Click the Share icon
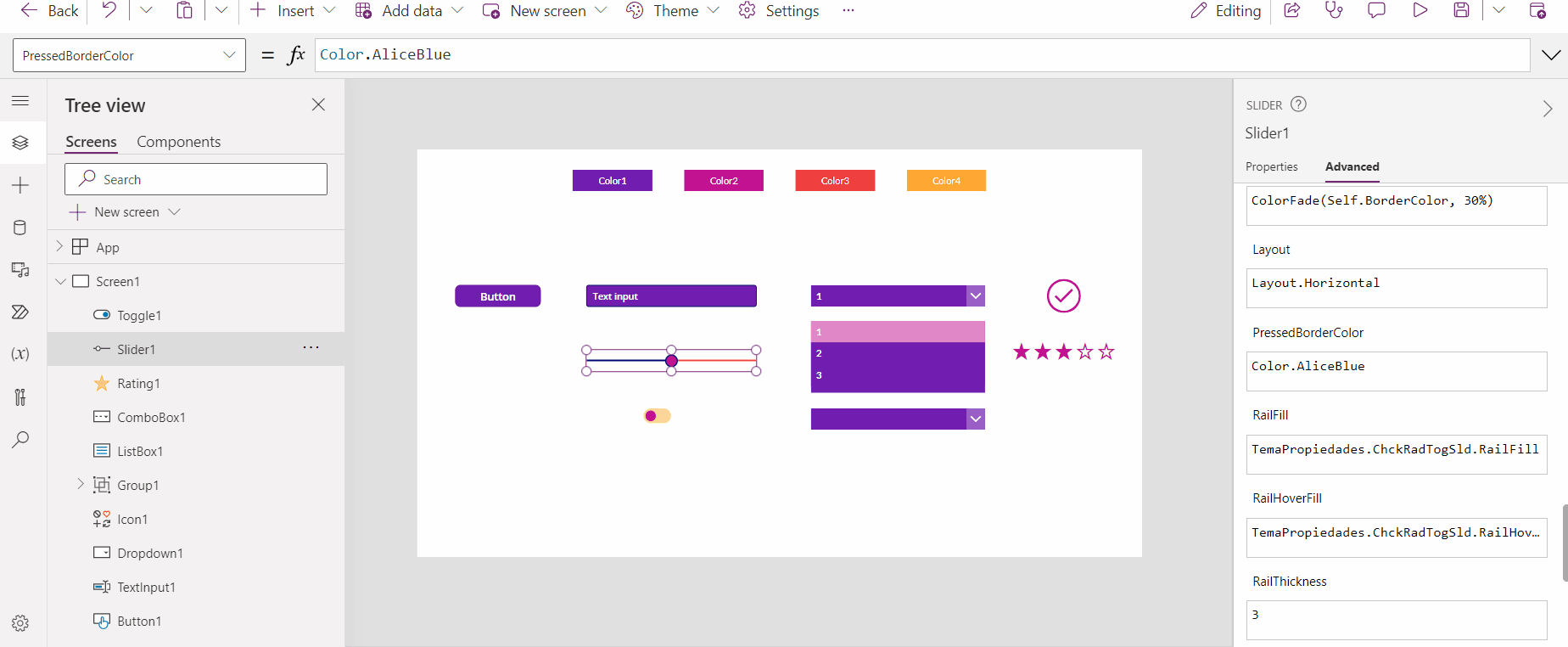 (x=1292, y=10)
